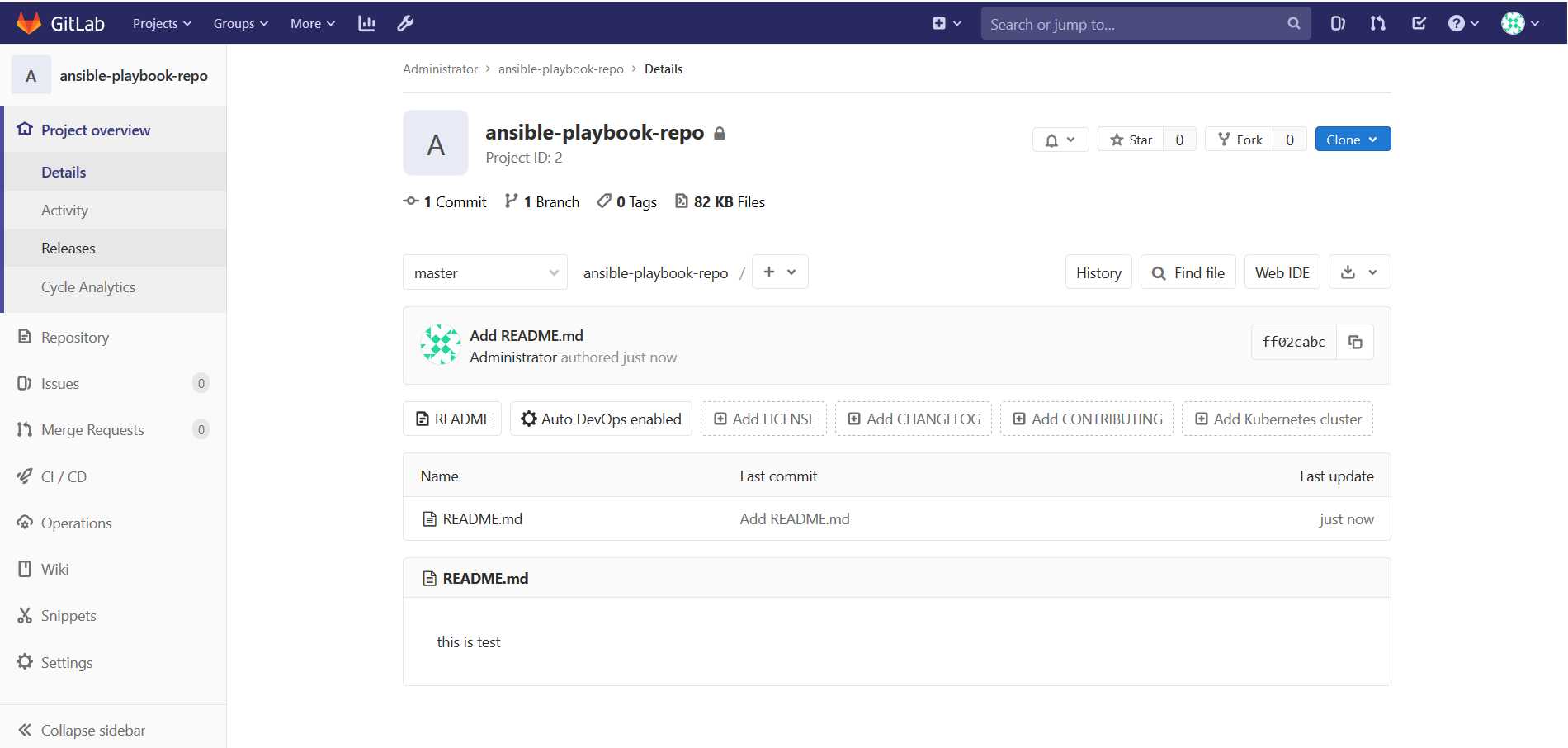The width and height of the screenshot is (1568, 748).
Task: Open the download source code dropdown
Action: [1359, 272]
